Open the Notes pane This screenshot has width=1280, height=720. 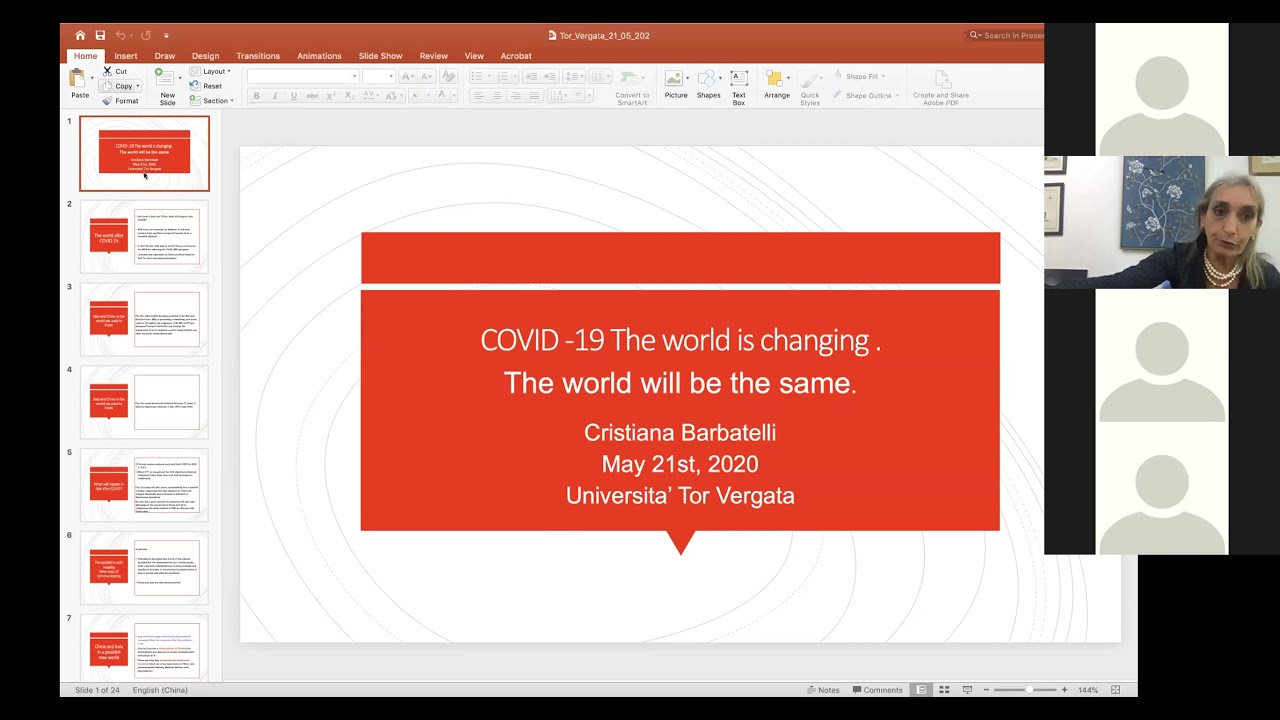tap(823, 690)
